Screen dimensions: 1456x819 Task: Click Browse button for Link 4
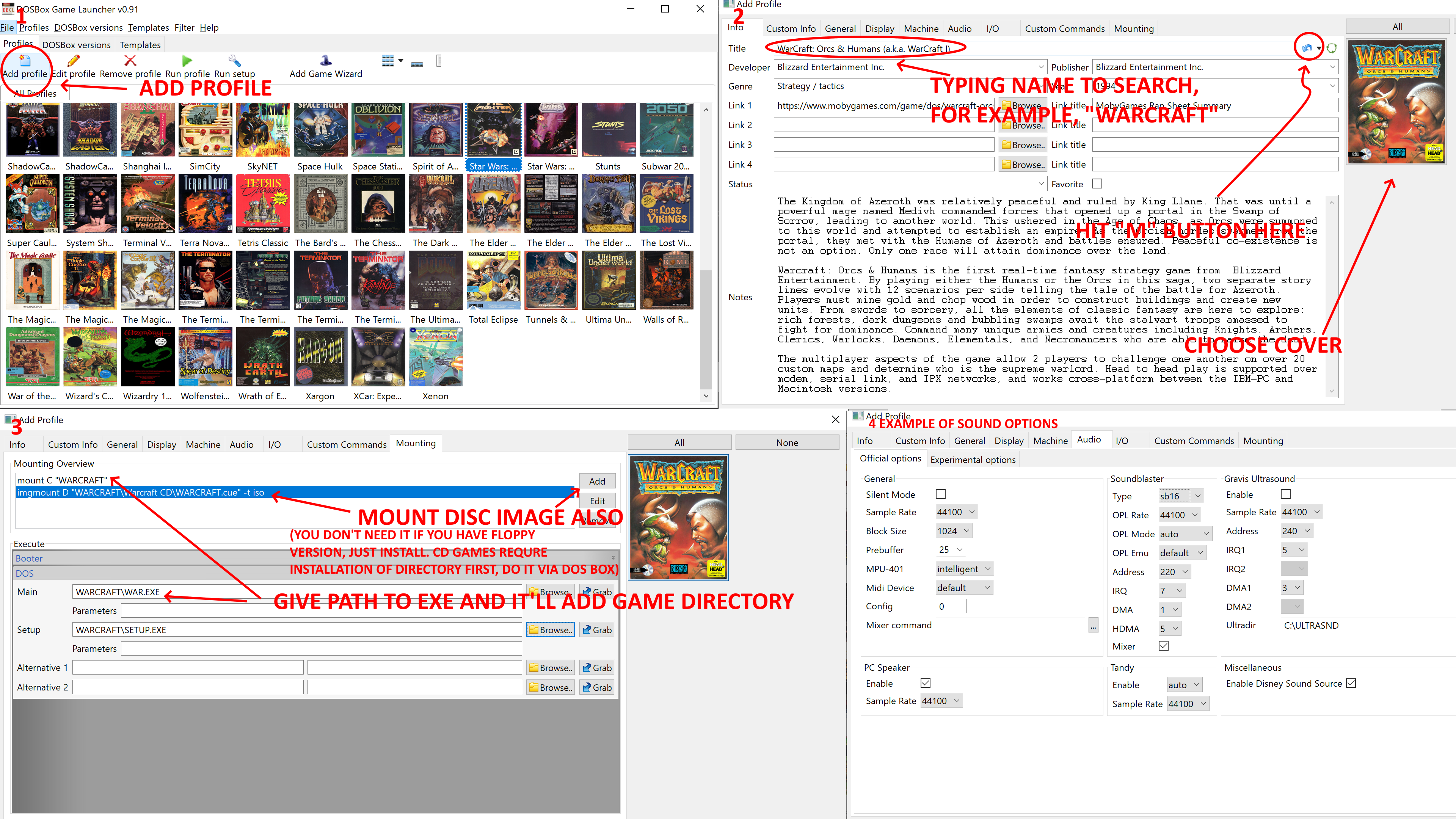coord(1023,165)
